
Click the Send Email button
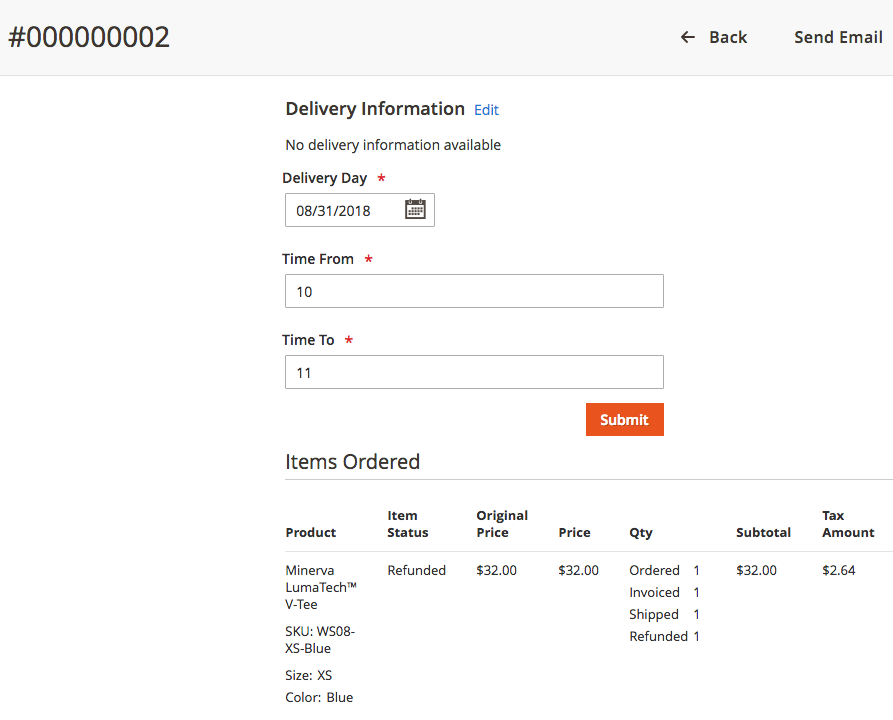(x=838, y=38)
